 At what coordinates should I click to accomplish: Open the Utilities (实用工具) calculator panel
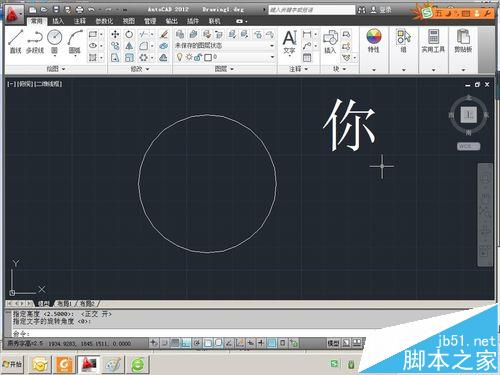(x=433, y=41)
